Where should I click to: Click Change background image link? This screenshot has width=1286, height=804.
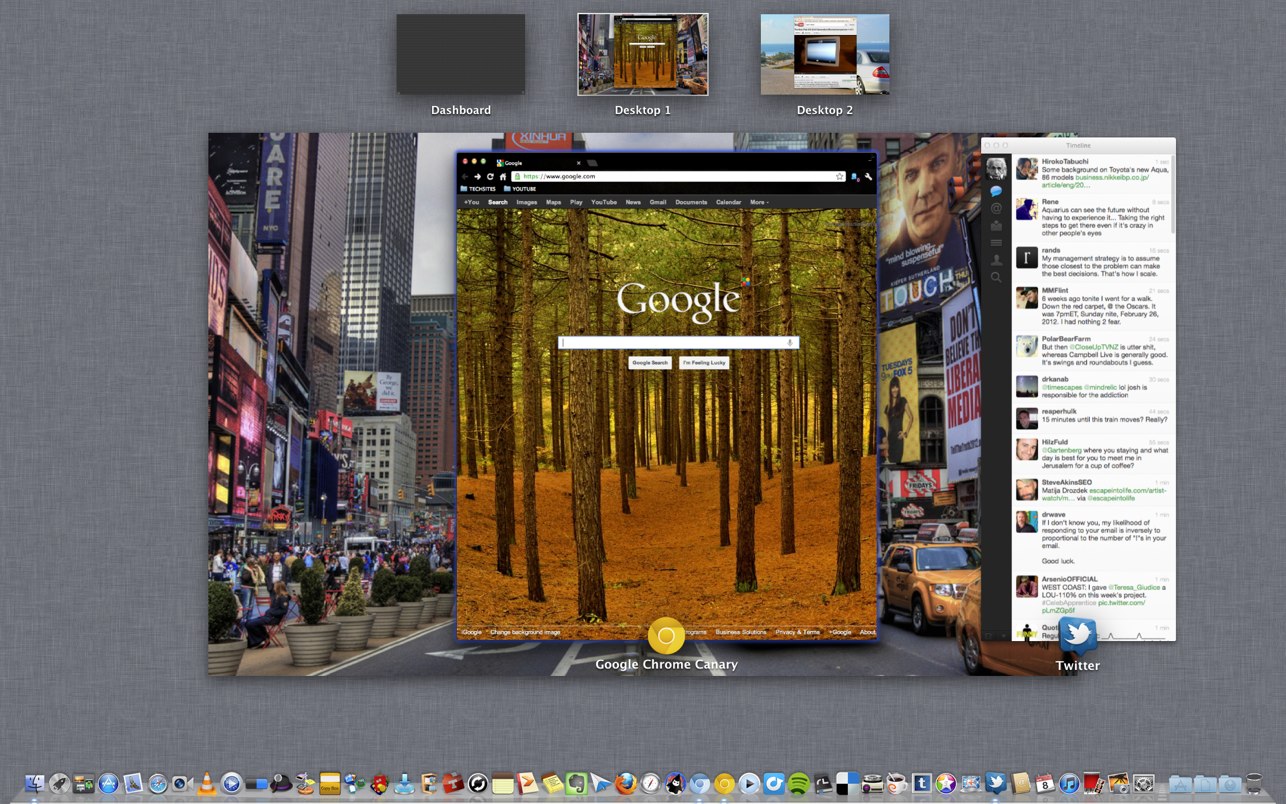pos(525,632)
